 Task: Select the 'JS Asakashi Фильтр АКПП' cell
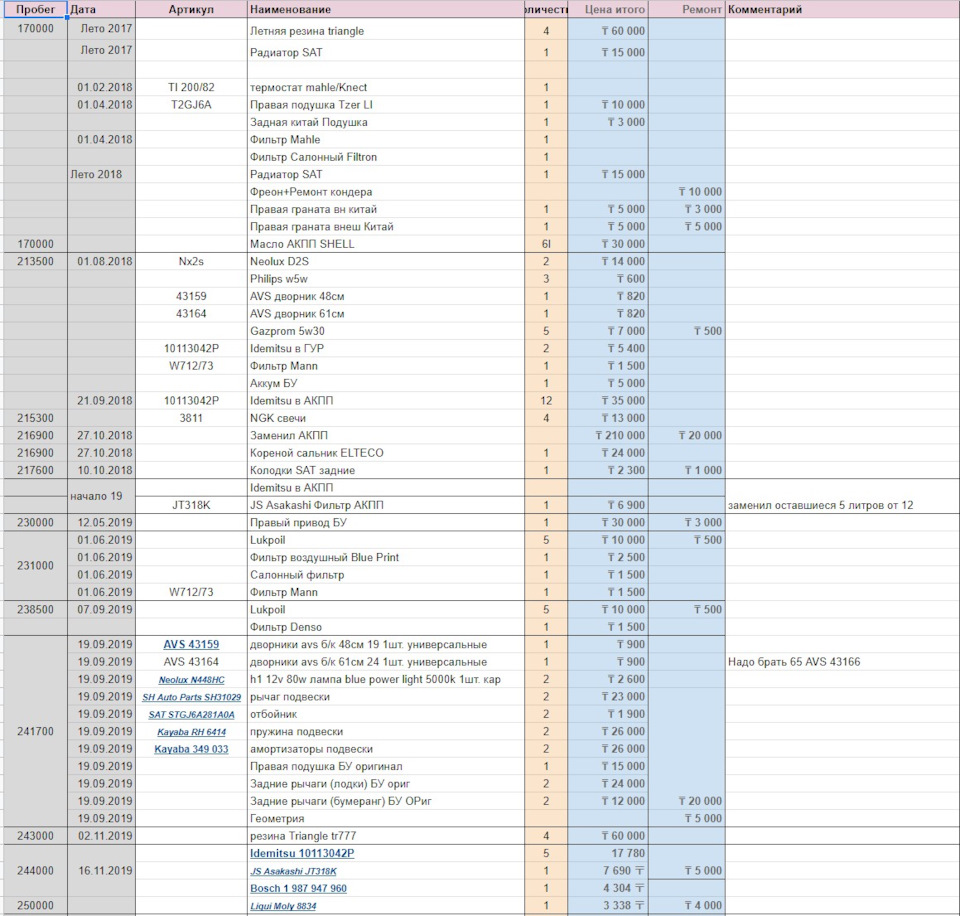[386, 505]
